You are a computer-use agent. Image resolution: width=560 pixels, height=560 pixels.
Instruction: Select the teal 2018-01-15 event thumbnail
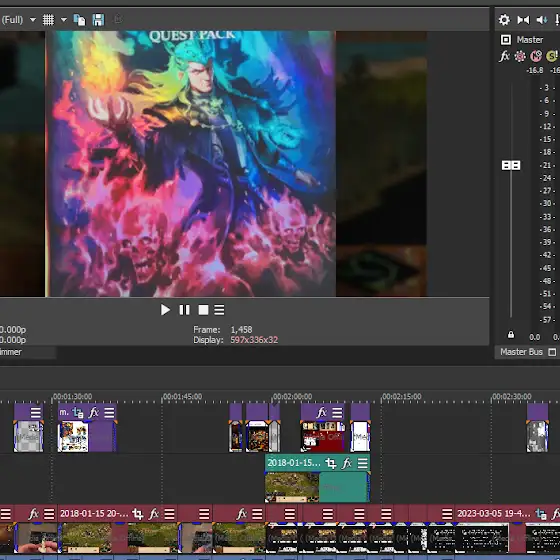pyautogui.click(x=292, y=487)
